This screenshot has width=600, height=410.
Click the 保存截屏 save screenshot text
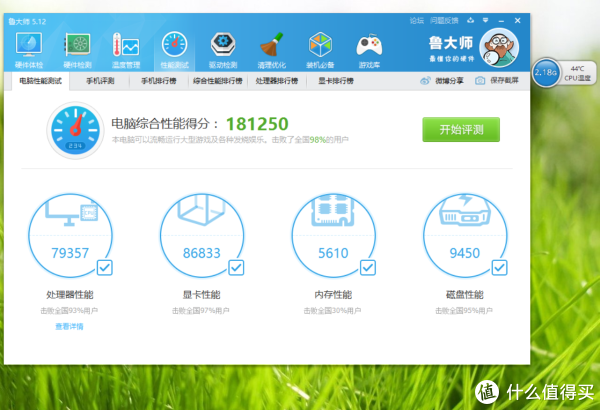click(x=504, y=80)
